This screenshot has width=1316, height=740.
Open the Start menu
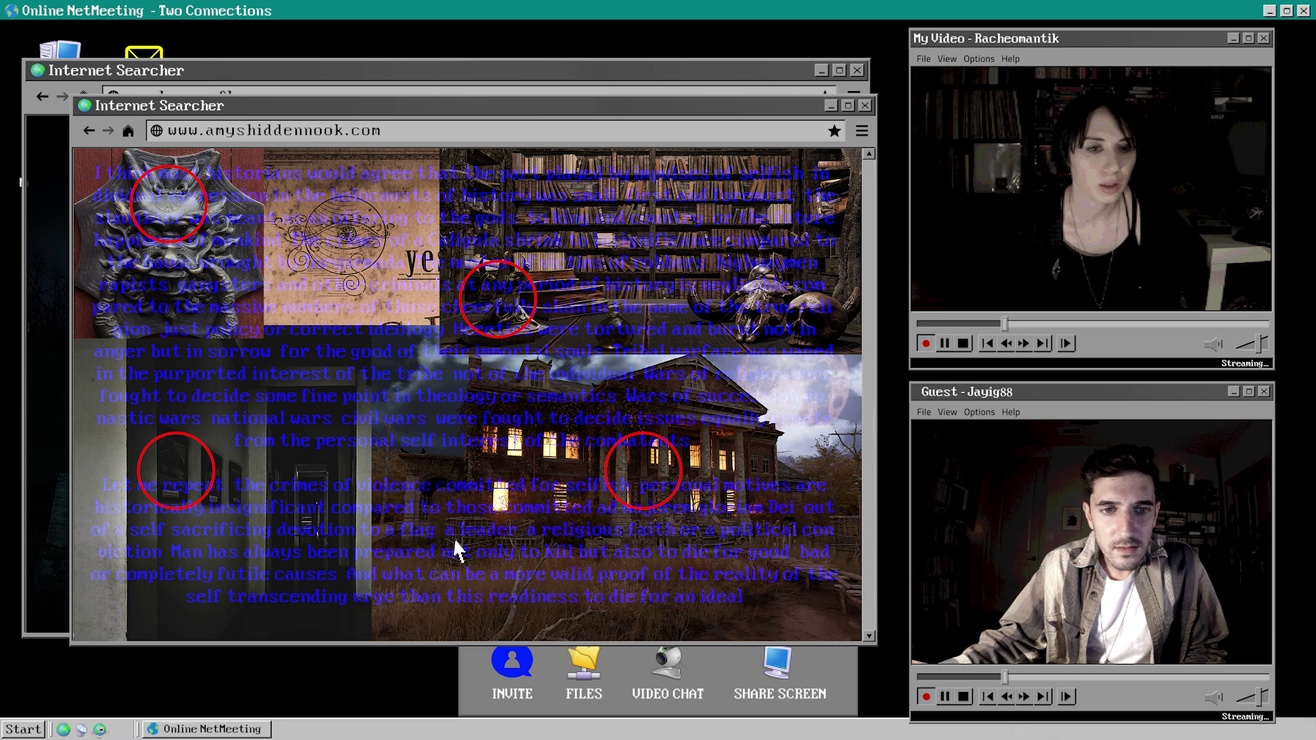click(23, 730)
